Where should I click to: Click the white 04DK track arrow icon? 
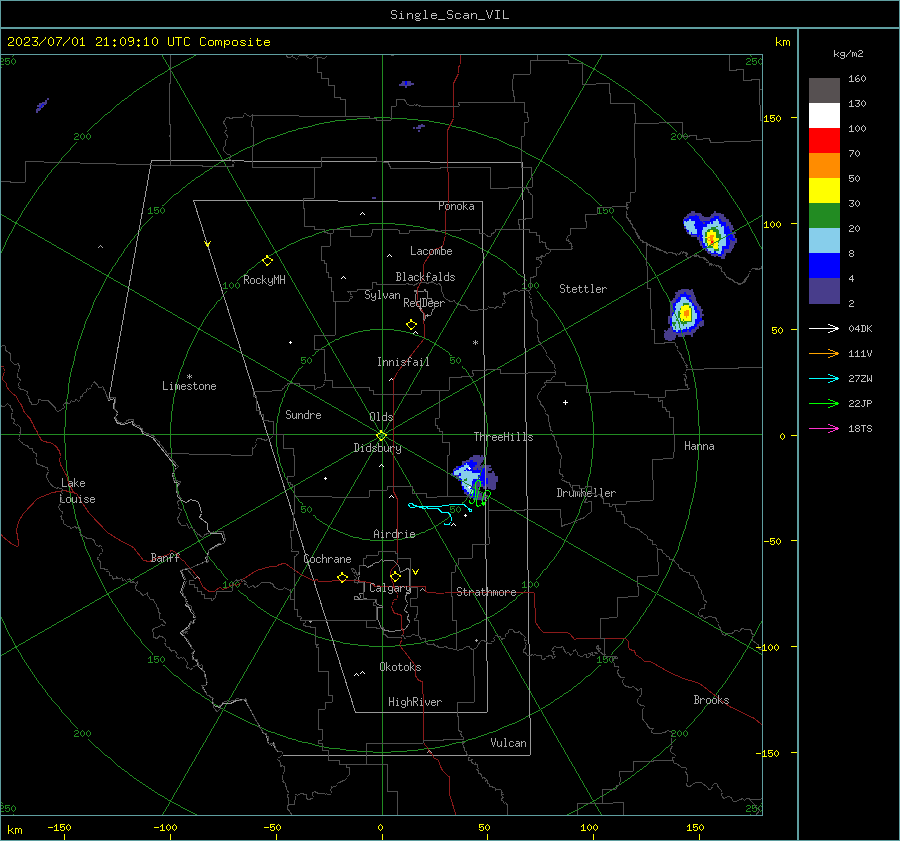pos(824,328)
